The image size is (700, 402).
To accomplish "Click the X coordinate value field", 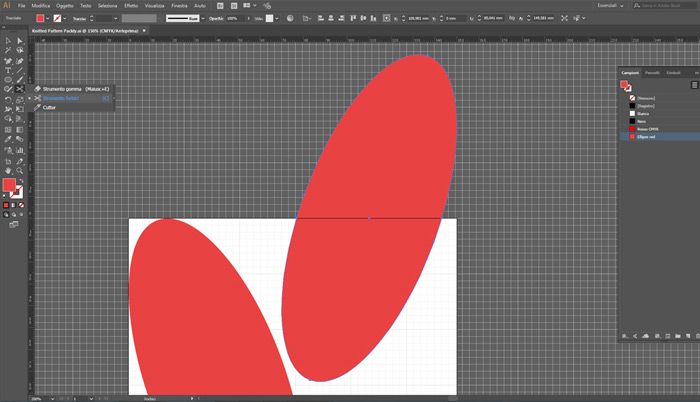I will [x=418, y=18].
